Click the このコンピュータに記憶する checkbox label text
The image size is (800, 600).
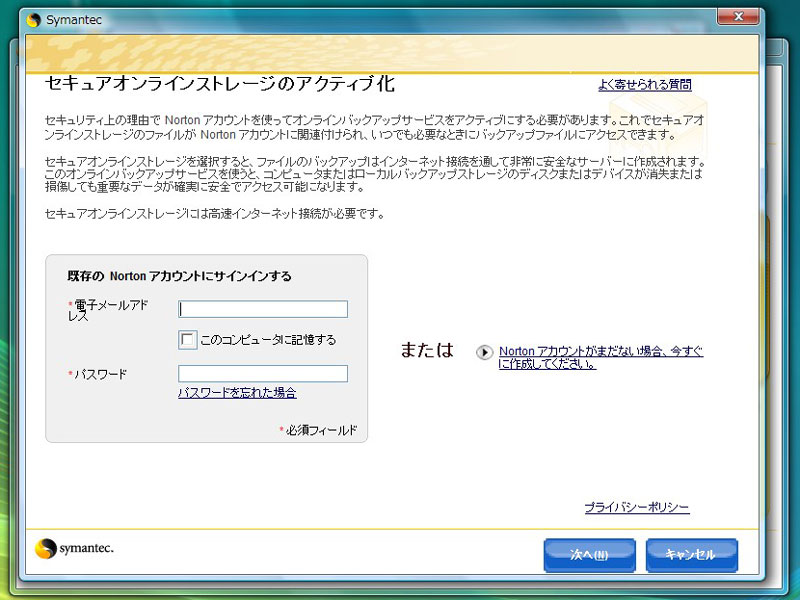(x=268, y=340)
